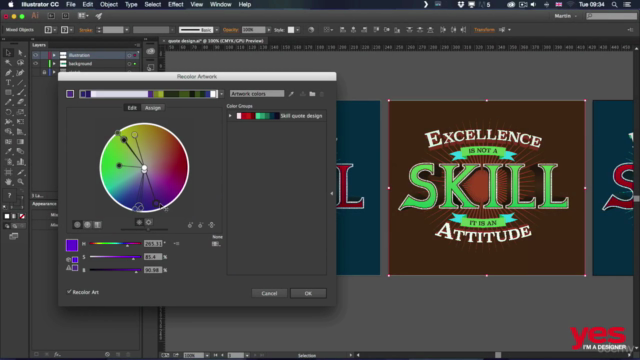The image size is (640, 360).
Task: Click the Cancel button
Action: pyautogui.click(x=269, y=293)
